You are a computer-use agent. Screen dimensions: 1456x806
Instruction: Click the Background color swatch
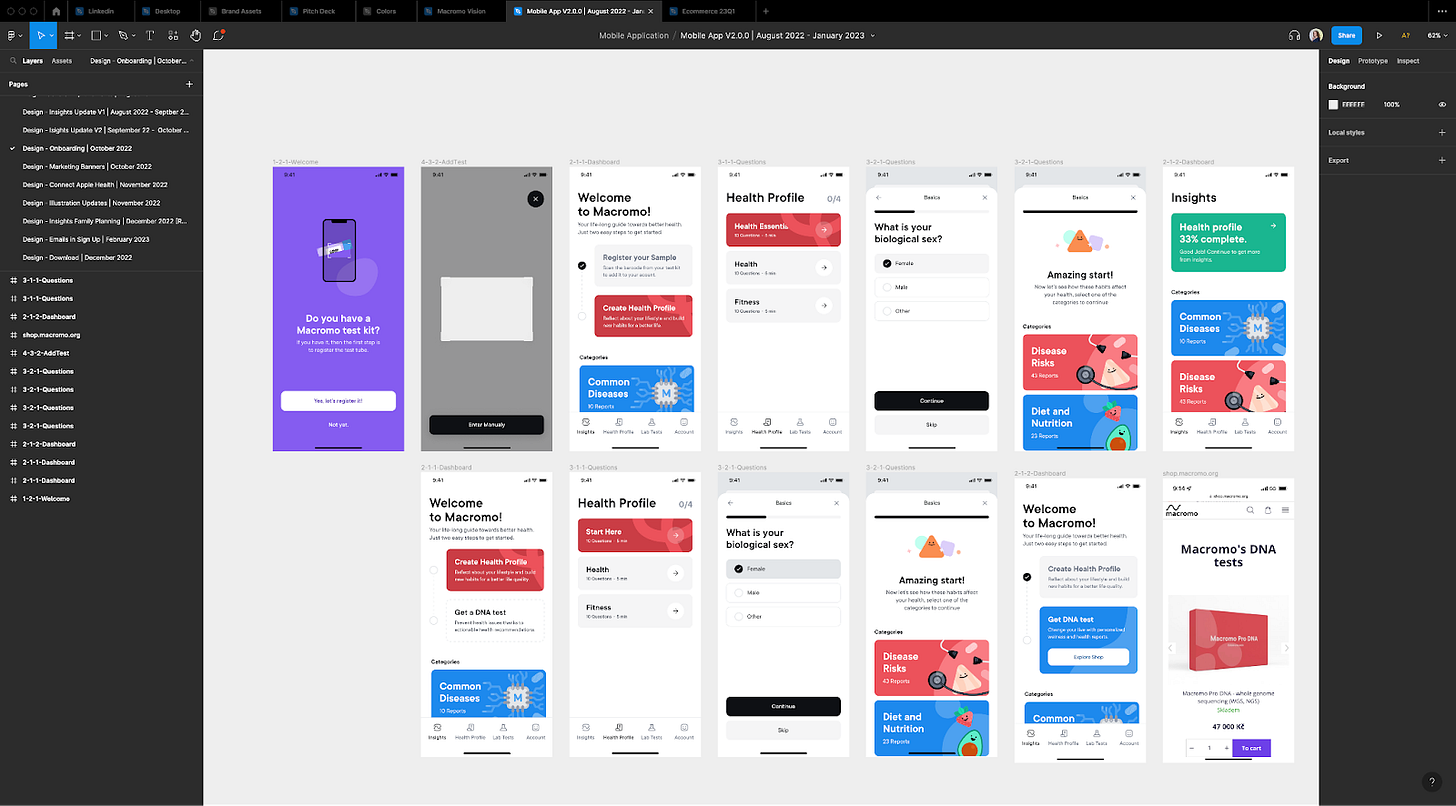point(1334,104)
